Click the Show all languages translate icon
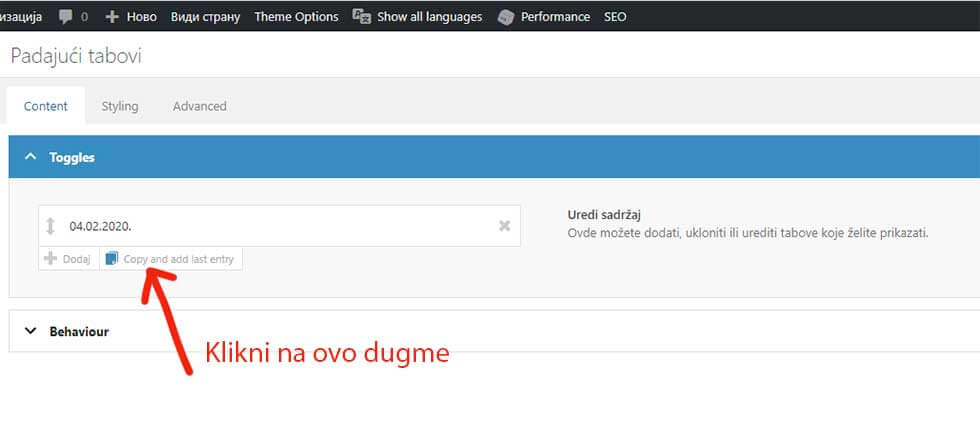Screen dimensions: 980x440 [x=362, y=16]
